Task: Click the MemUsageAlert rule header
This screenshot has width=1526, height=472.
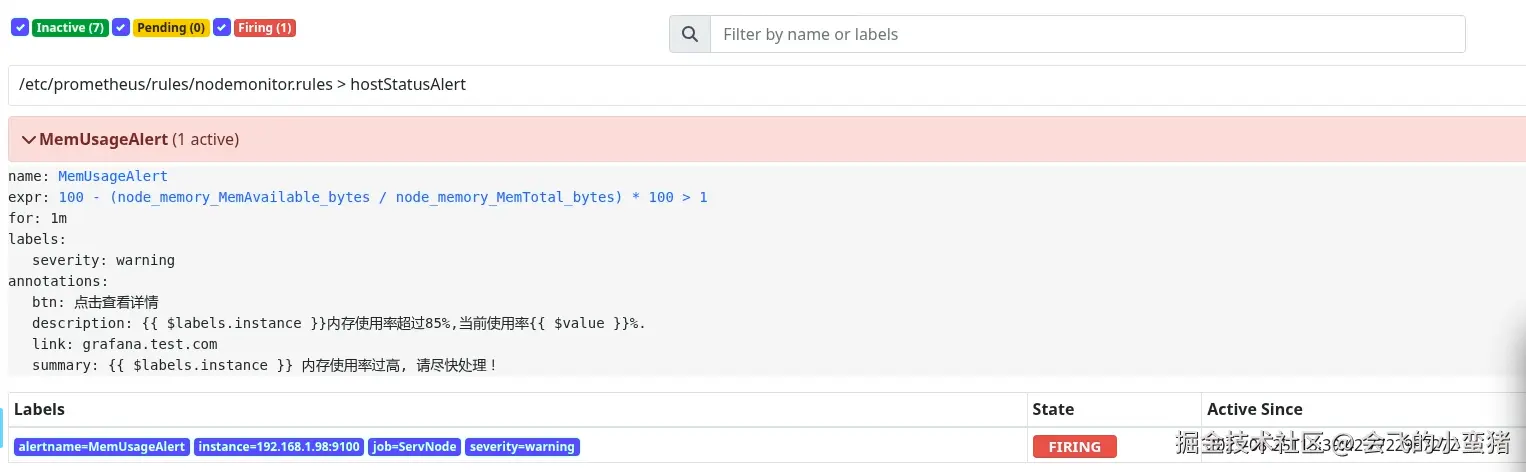Action: (104, 140)
